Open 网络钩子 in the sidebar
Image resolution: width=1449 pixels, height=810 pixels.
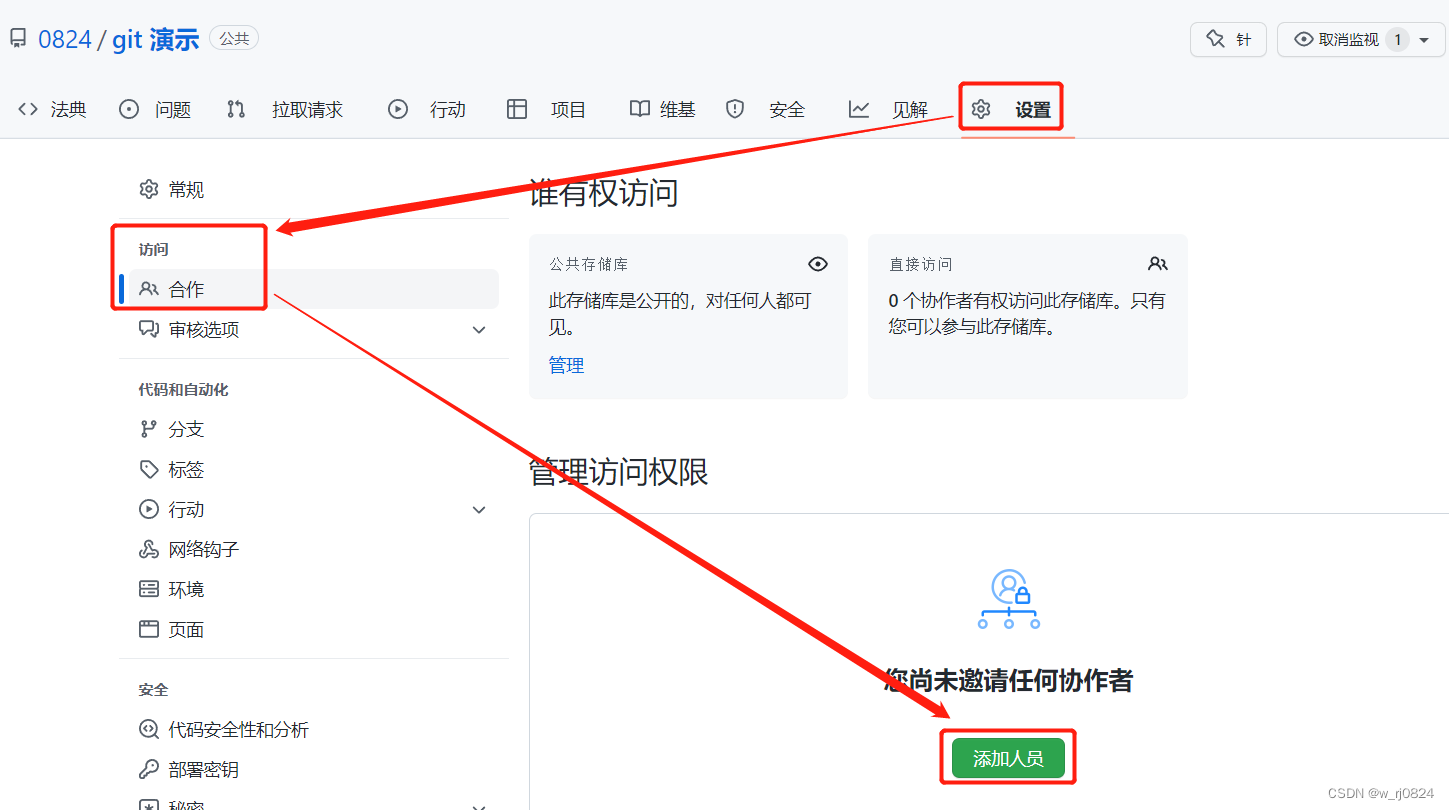click(204, 549)
